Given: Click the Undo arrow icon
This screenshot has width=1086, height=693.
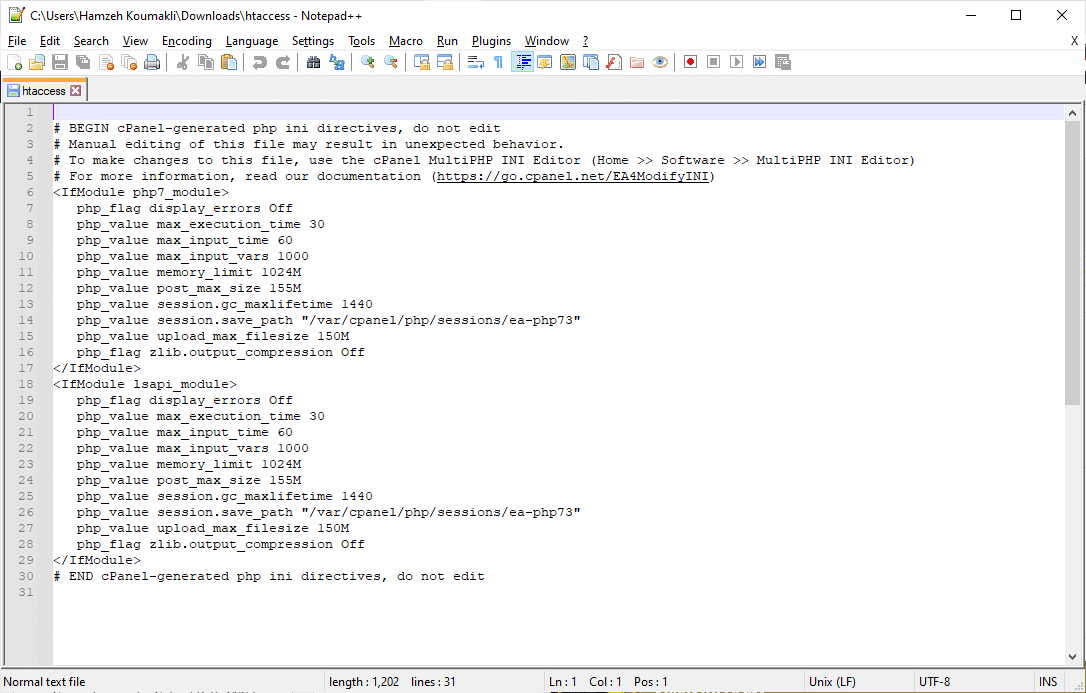Looking at the screenshot, I should pyautogui.click(x=259, y=63).
